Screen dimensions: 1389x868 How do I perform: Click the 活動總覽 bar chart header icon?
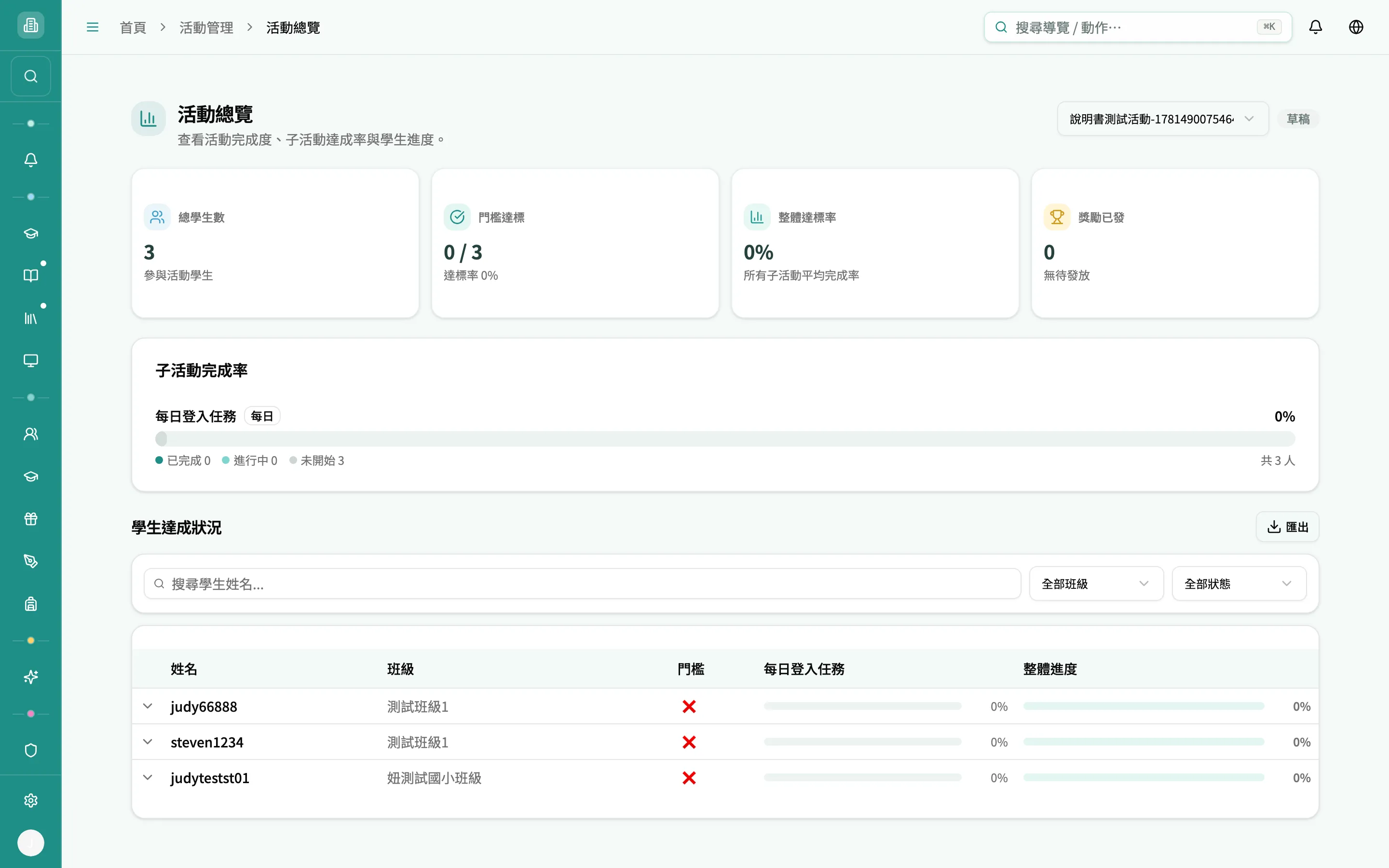click(x=149, y=119)
